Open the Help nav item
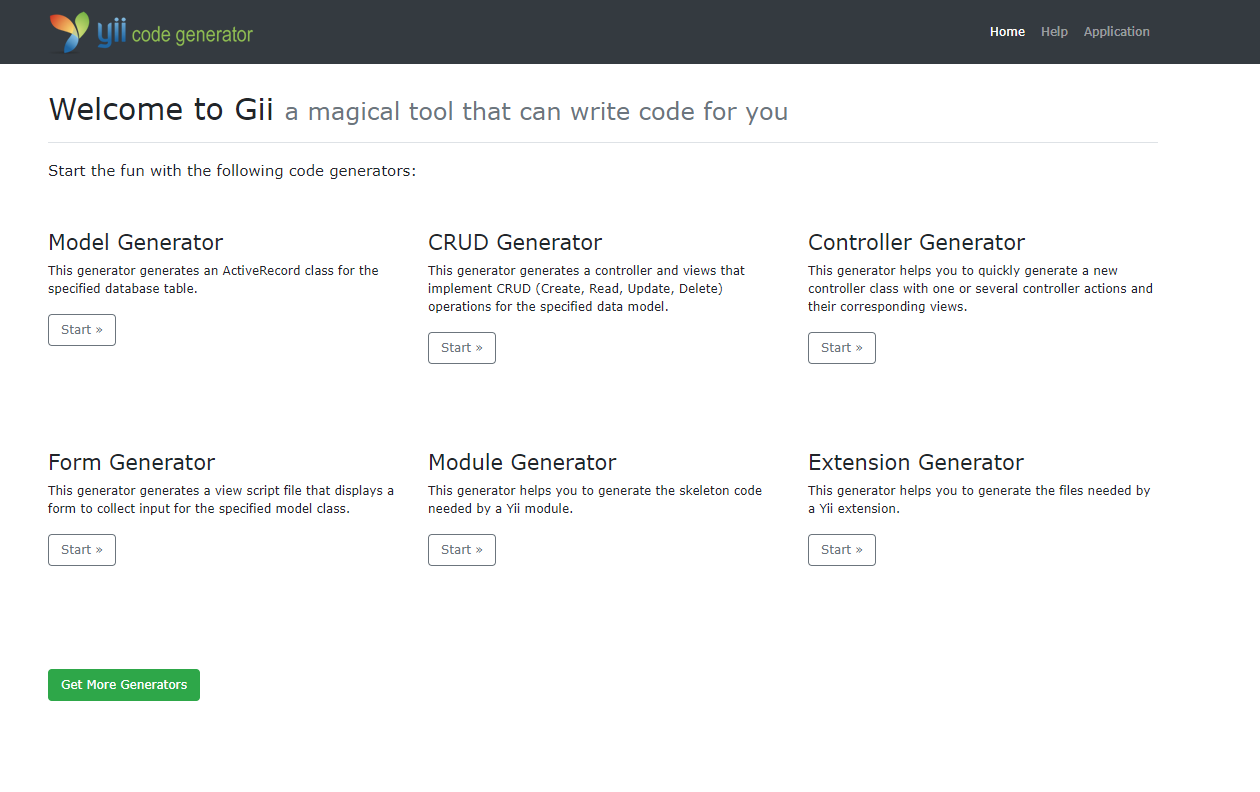Viewport: 1260px width, 792px height. [1054, 32]
